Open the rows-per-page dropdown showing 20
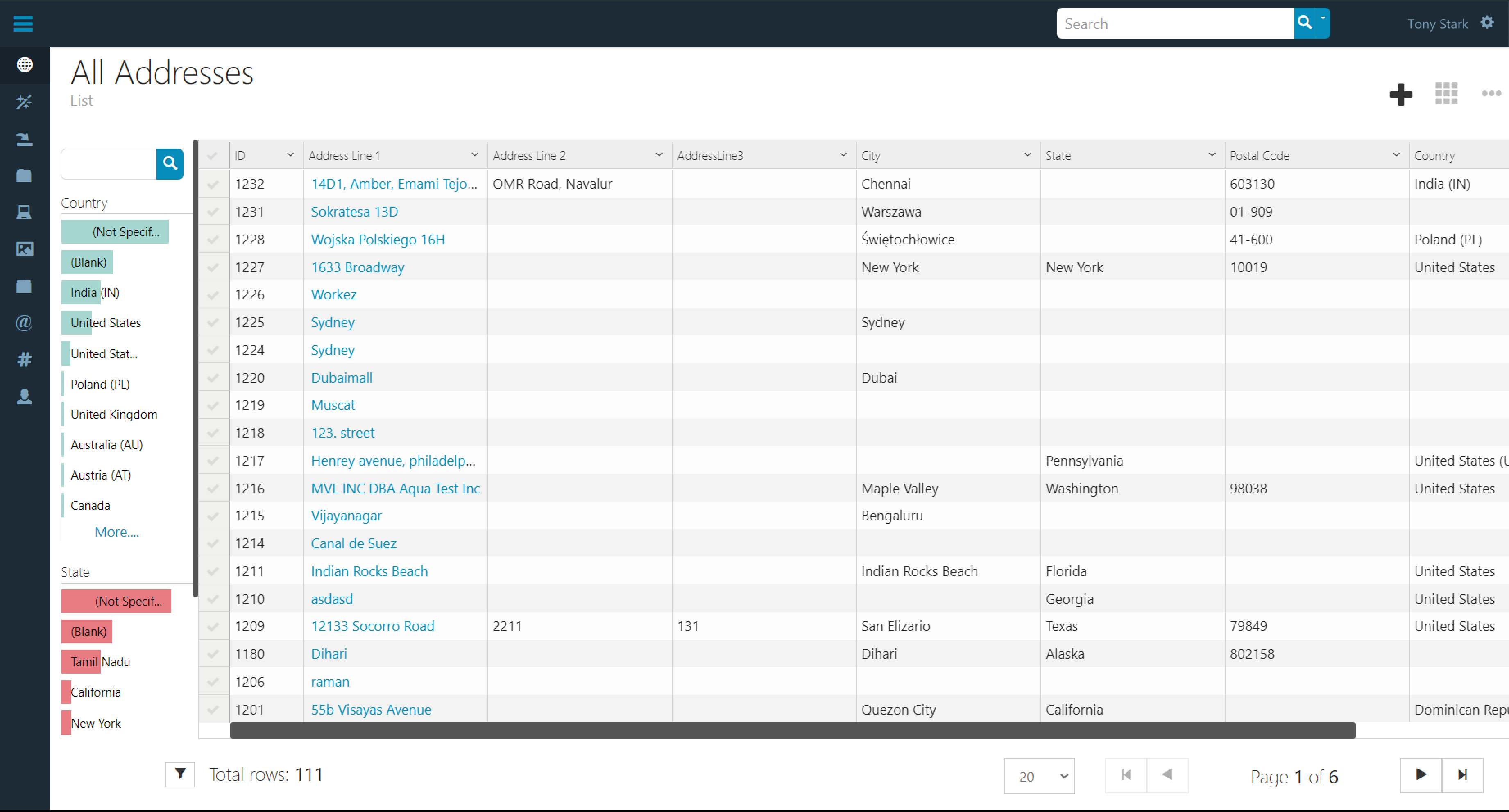Image resolution: width=1509 pixels, height=812 pixels. pos(1039,775)
